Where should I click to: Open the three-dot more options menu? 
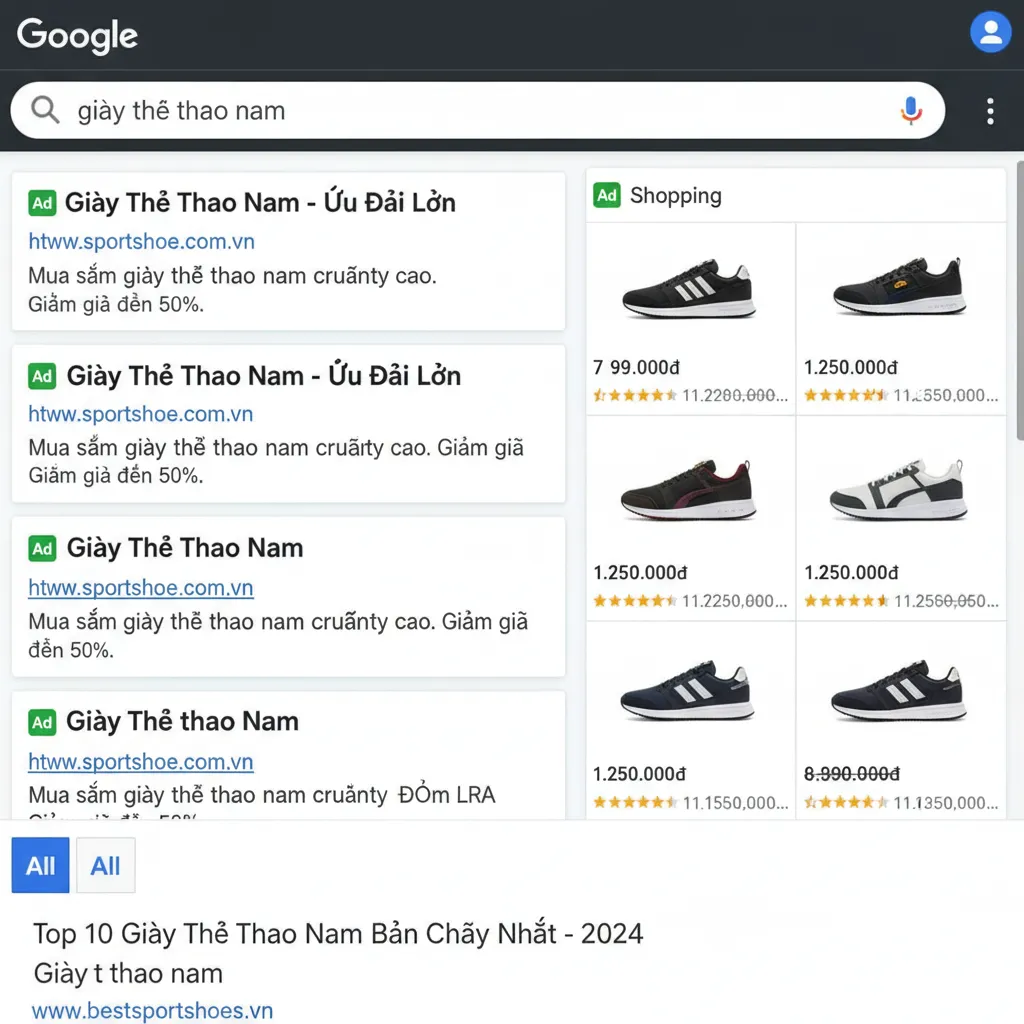[990, 111]
